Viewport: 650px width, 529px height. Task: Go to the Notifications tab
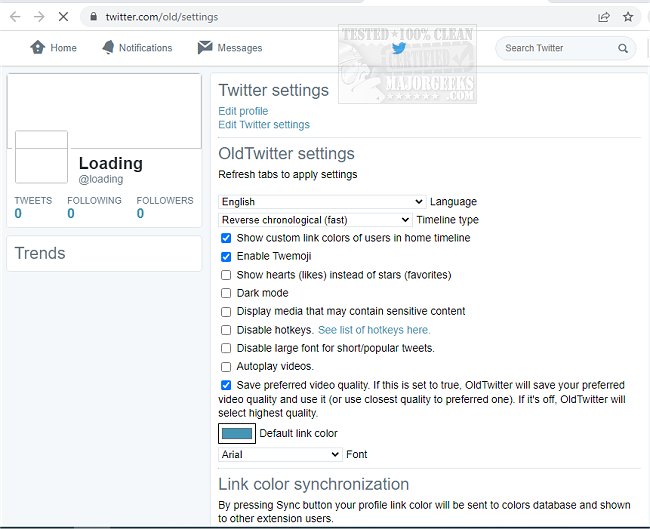coord(145,47)
